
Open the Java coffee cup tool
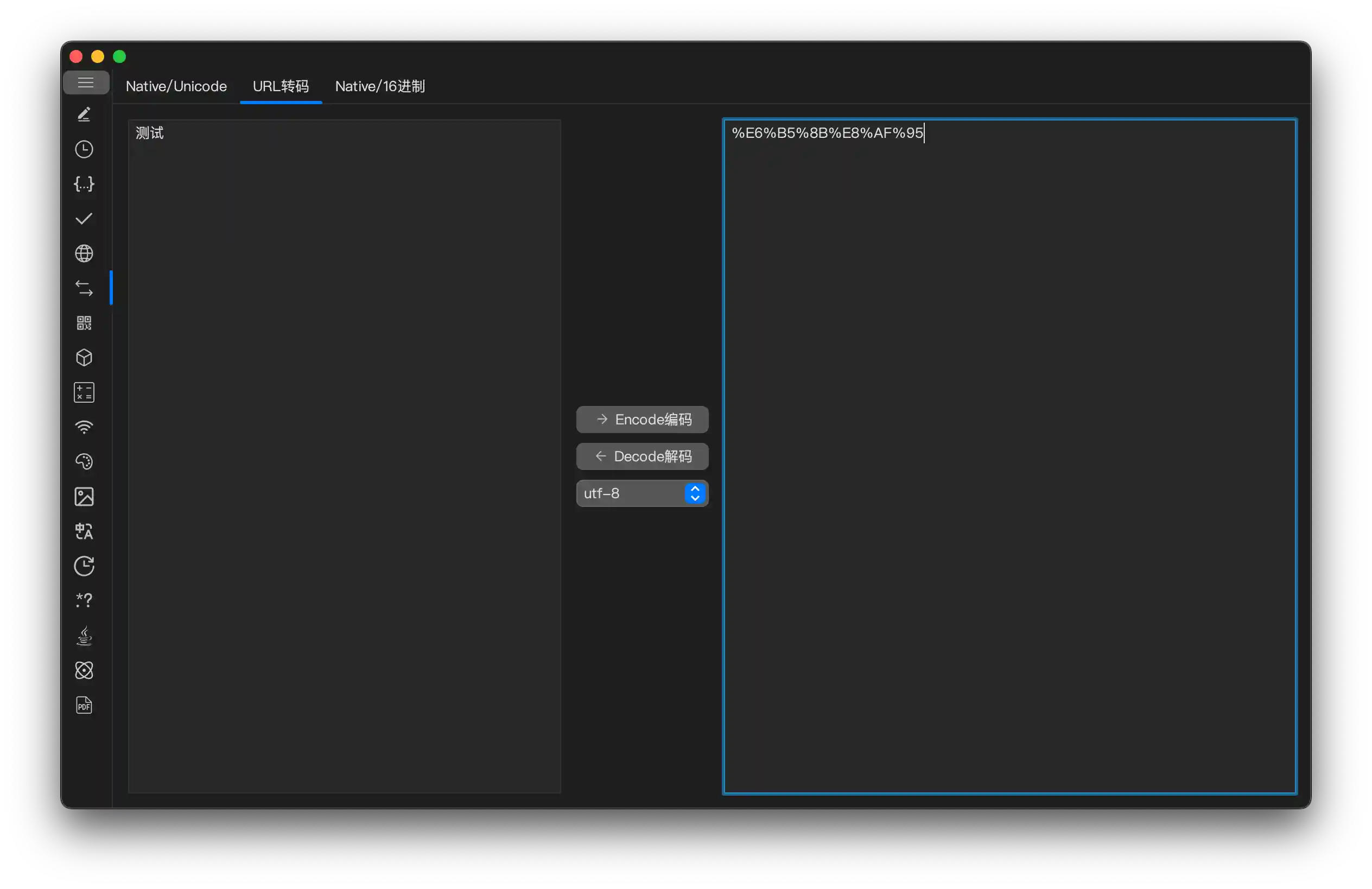click(84, 636)
